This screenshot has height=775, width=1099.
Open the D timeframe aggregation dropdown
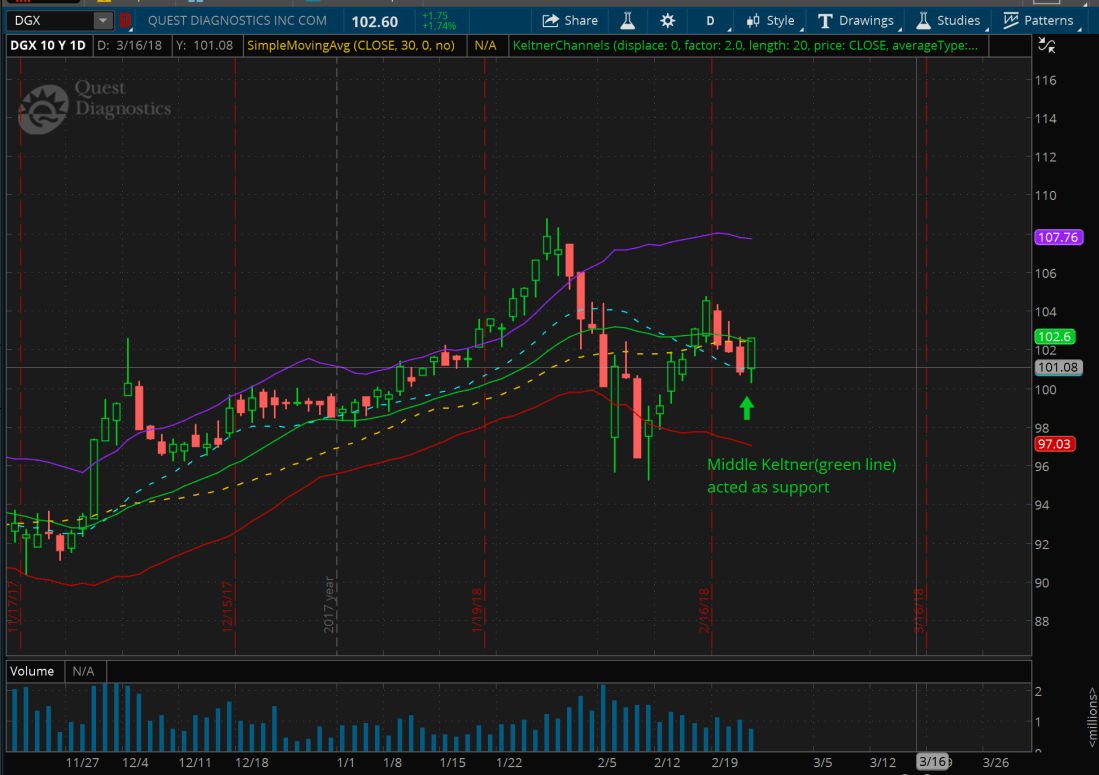711,20
